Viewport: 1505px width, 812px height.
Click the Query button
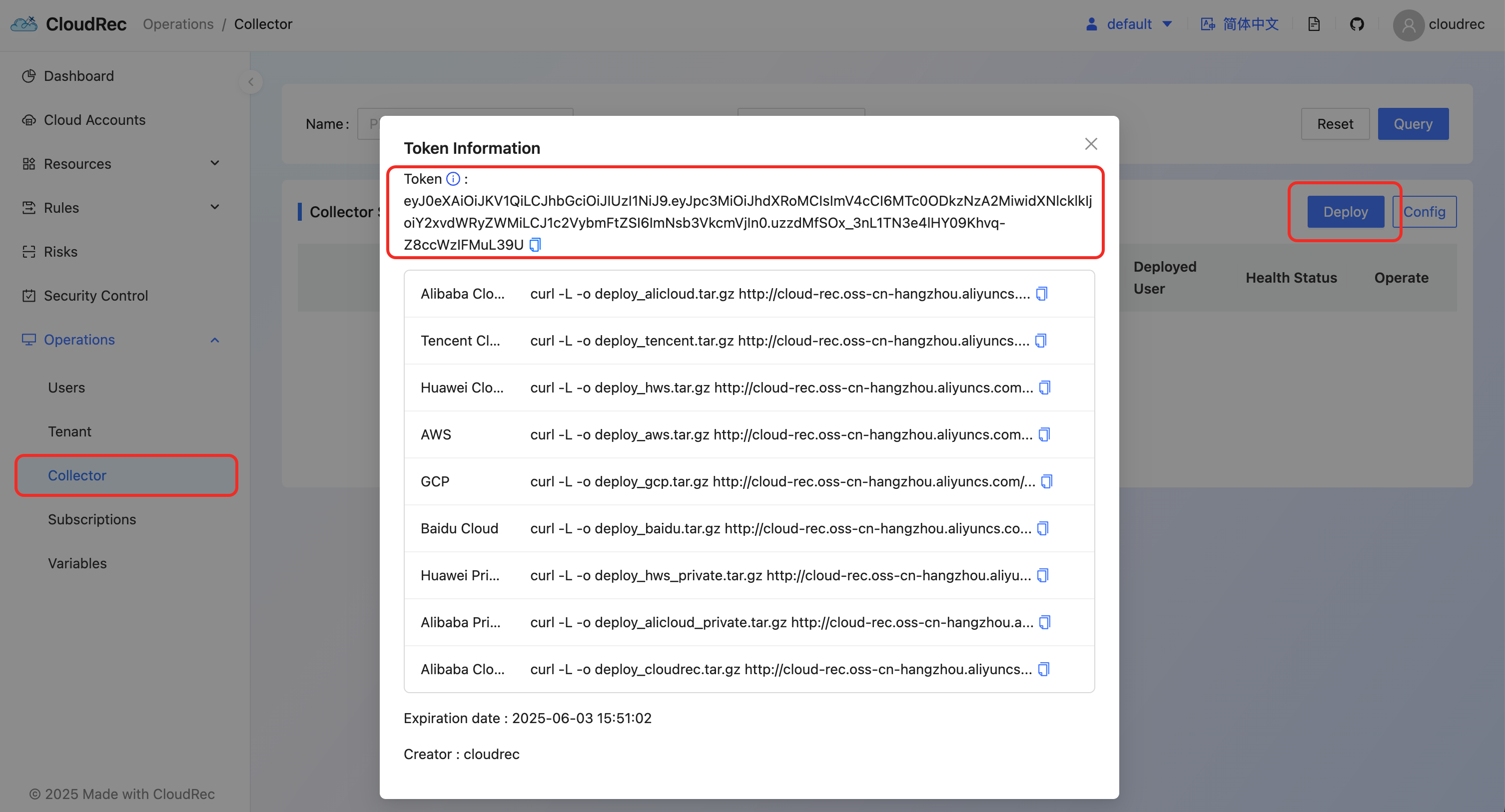coord(1412,124)
